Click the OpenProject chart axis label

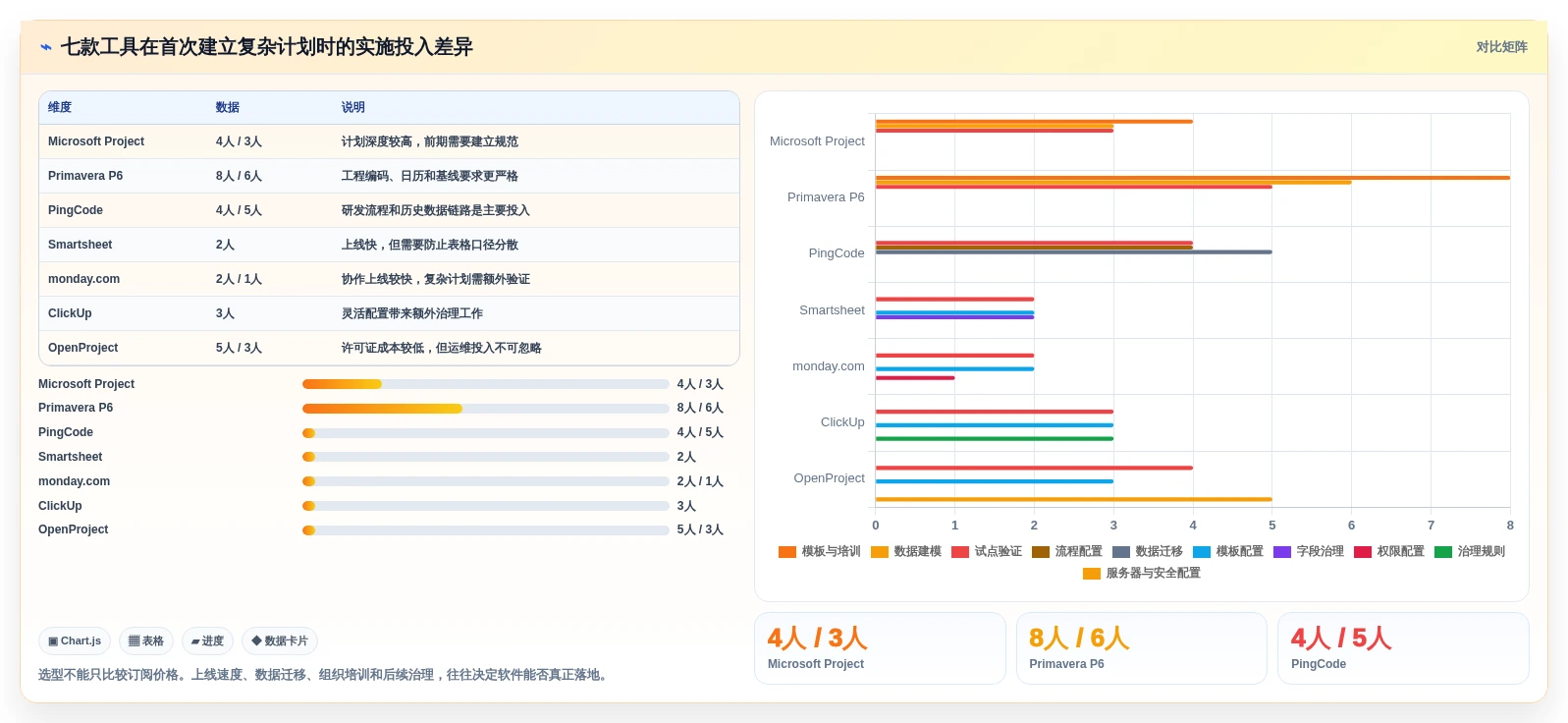[x=830, y=478]
